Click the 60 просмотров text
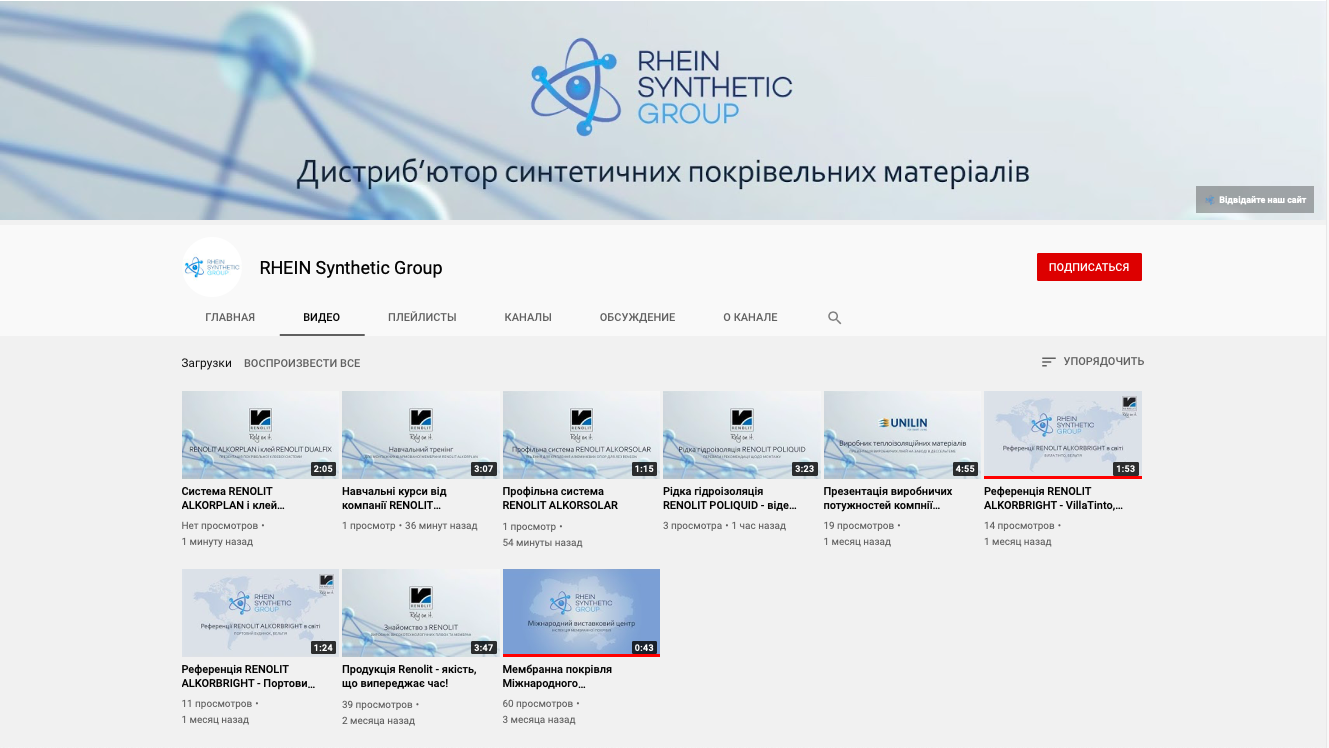 (538, 703)
